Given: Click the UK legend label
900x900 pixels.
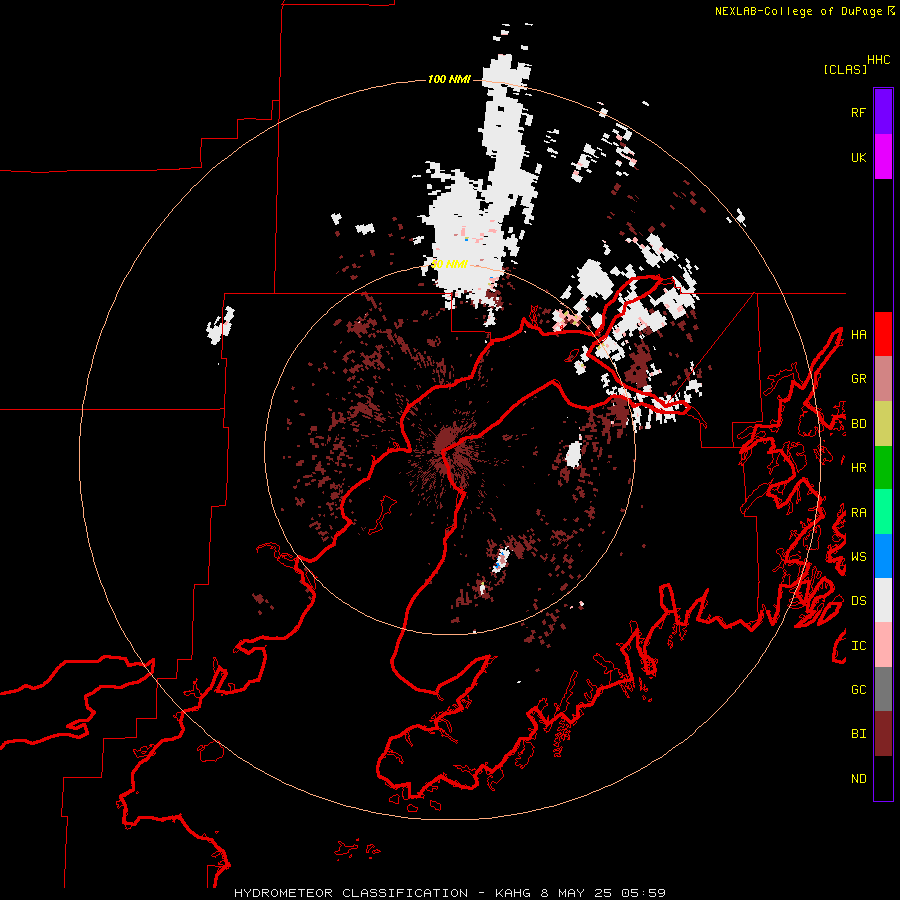Looking at the screenshot, I should coord(859,157).
